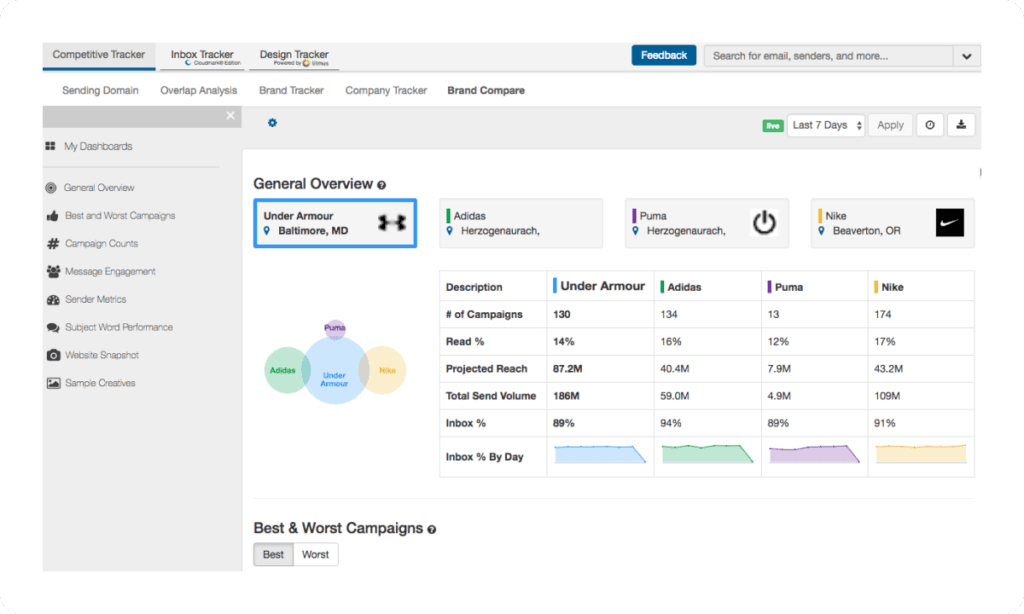This screenshot has width=1024, height=614.
Task: Click the Message Engagement people icon
Action: pos(53,271)
